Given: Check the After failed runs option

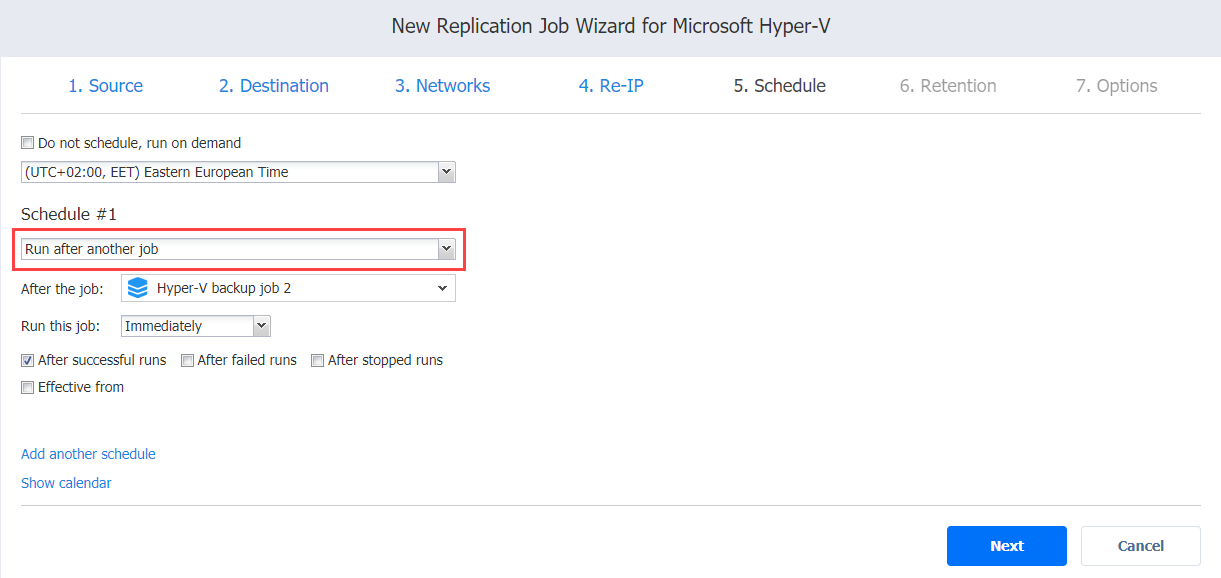Looking at the screenshot, I should point(188,360).
